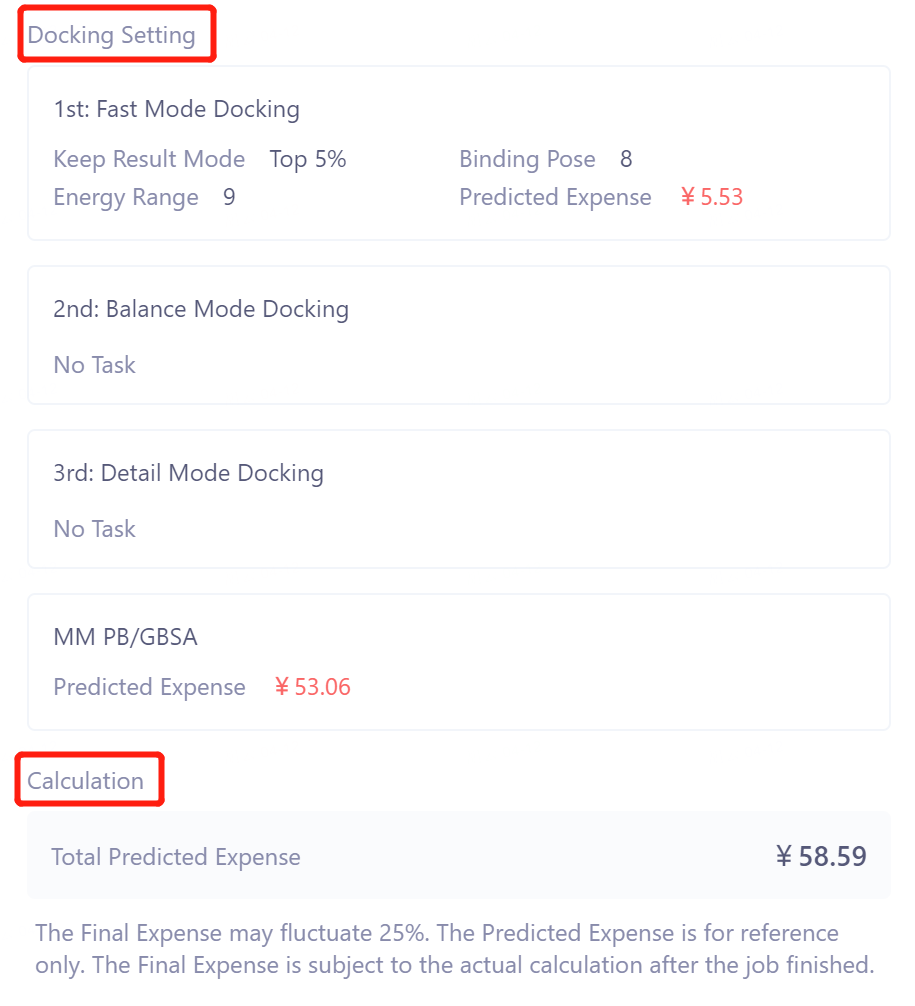Select the 1st: Fast Mode Docking title
This screenshot has height=1006, width=915.
(x=176, y=109)
